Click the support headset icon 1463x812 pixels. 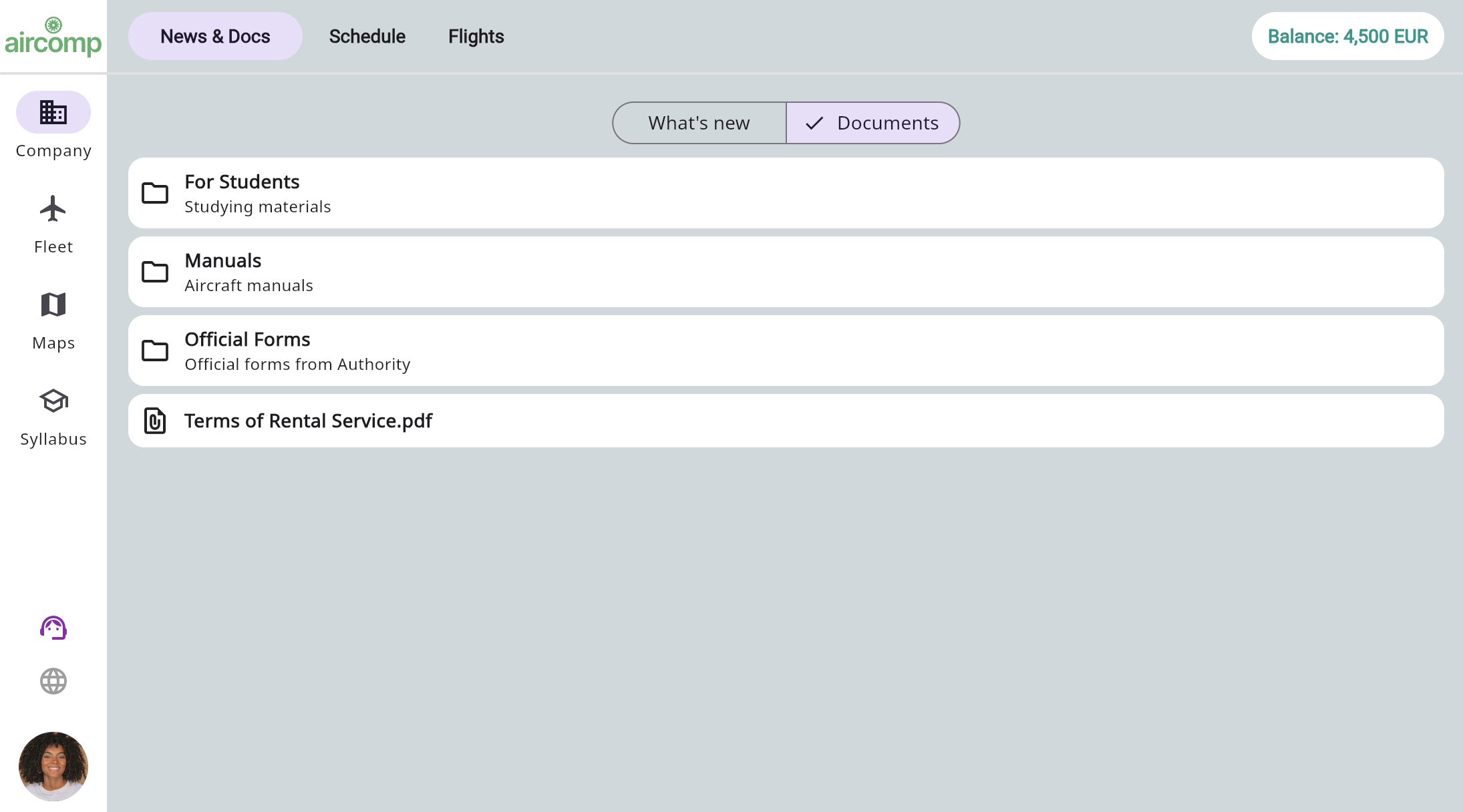(53, 629)
